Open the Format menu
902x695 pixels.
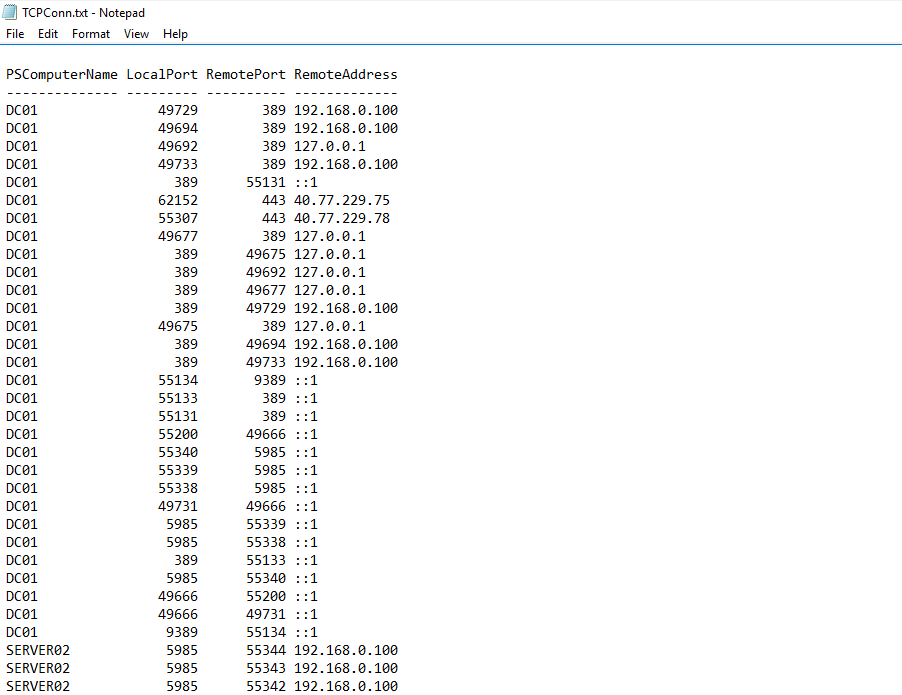[91, 34]
